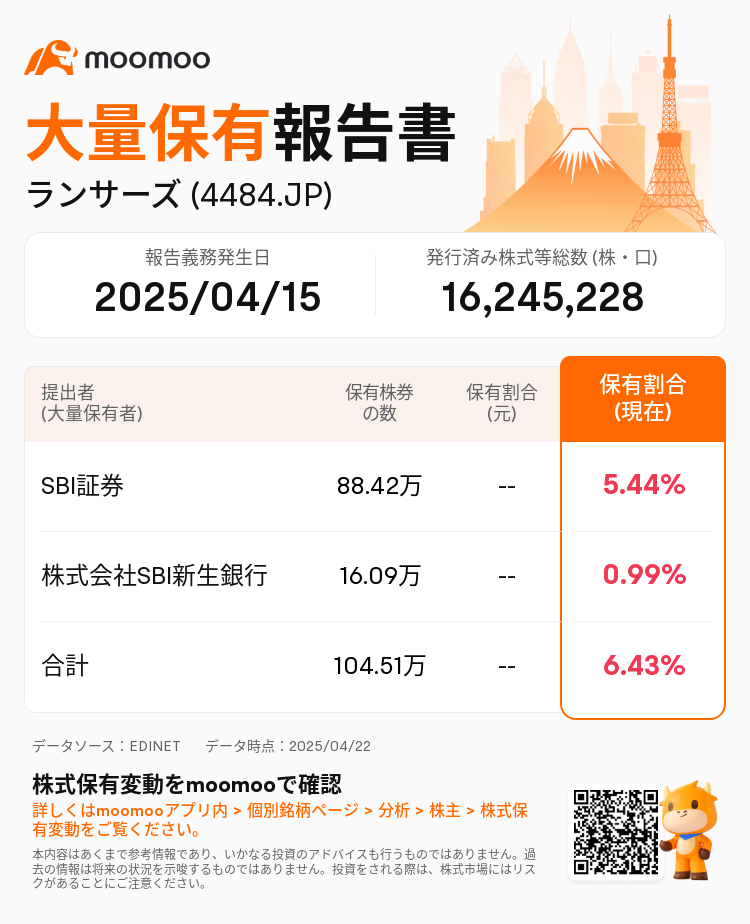
Task: Click the 保有株券の数 column header
Action: click(379, 403)
